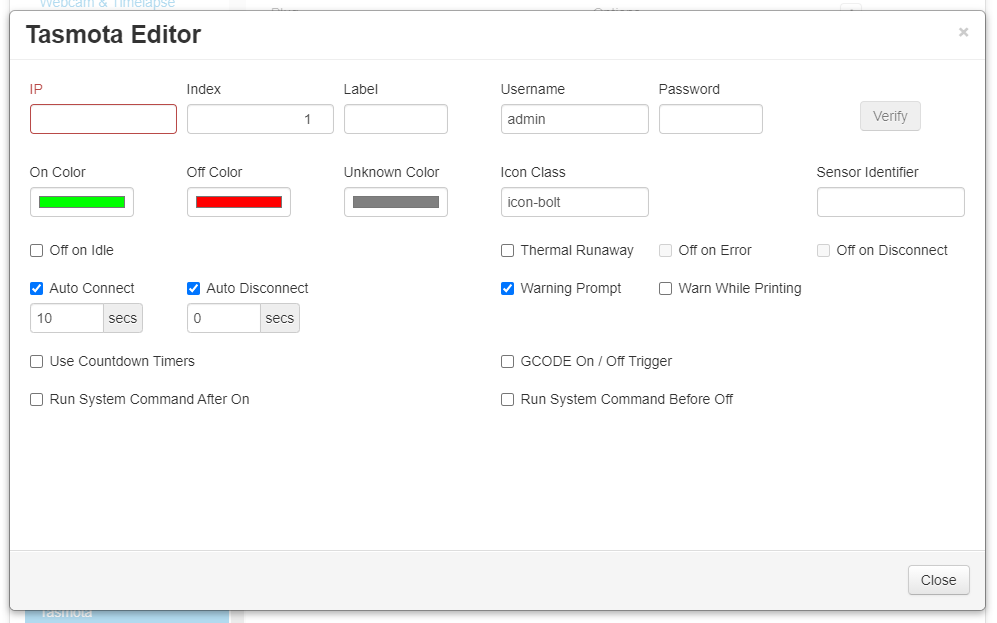Toggle the Off on Error checkbox
The width and height of the screenshot is (997, 623).
665,250
